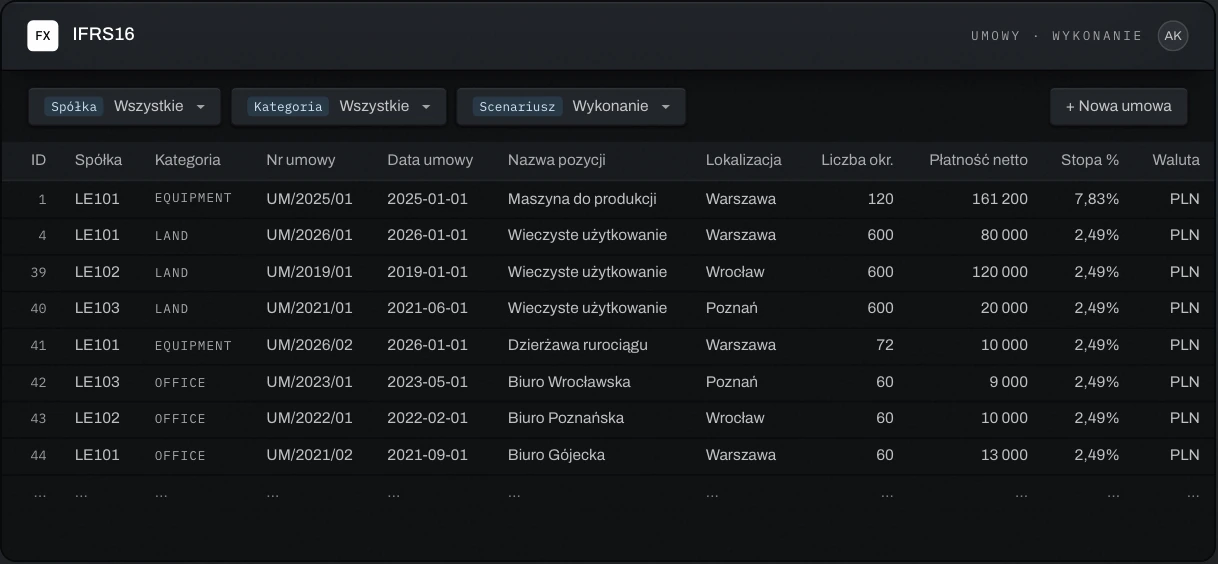1218x564 pixels.
Task: Select the Biuro Gójecka position name
Action: pos(556,455)
